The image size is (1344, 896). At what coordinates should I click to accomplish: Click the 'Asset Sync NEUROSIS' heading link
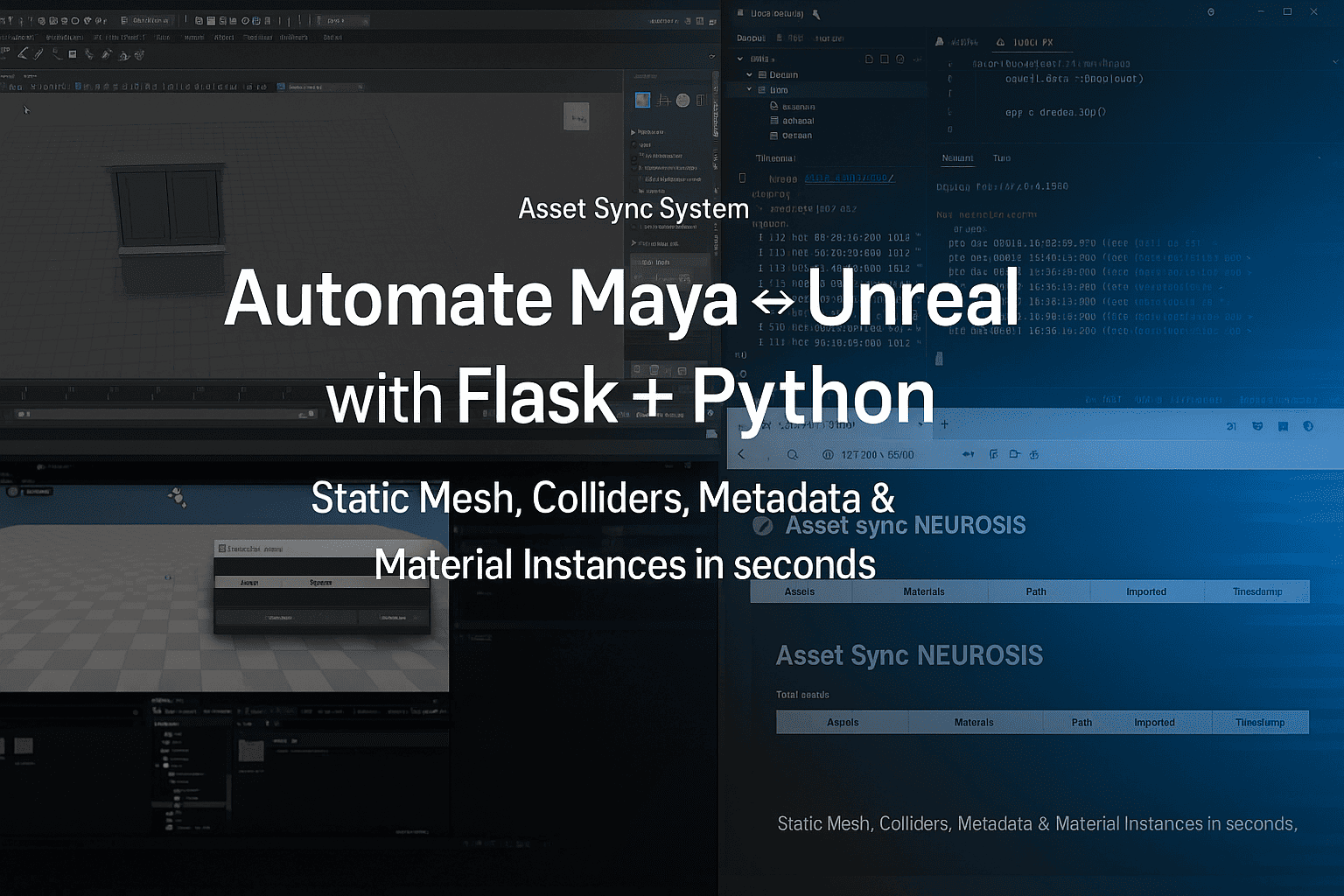click(x=909, y=654)
